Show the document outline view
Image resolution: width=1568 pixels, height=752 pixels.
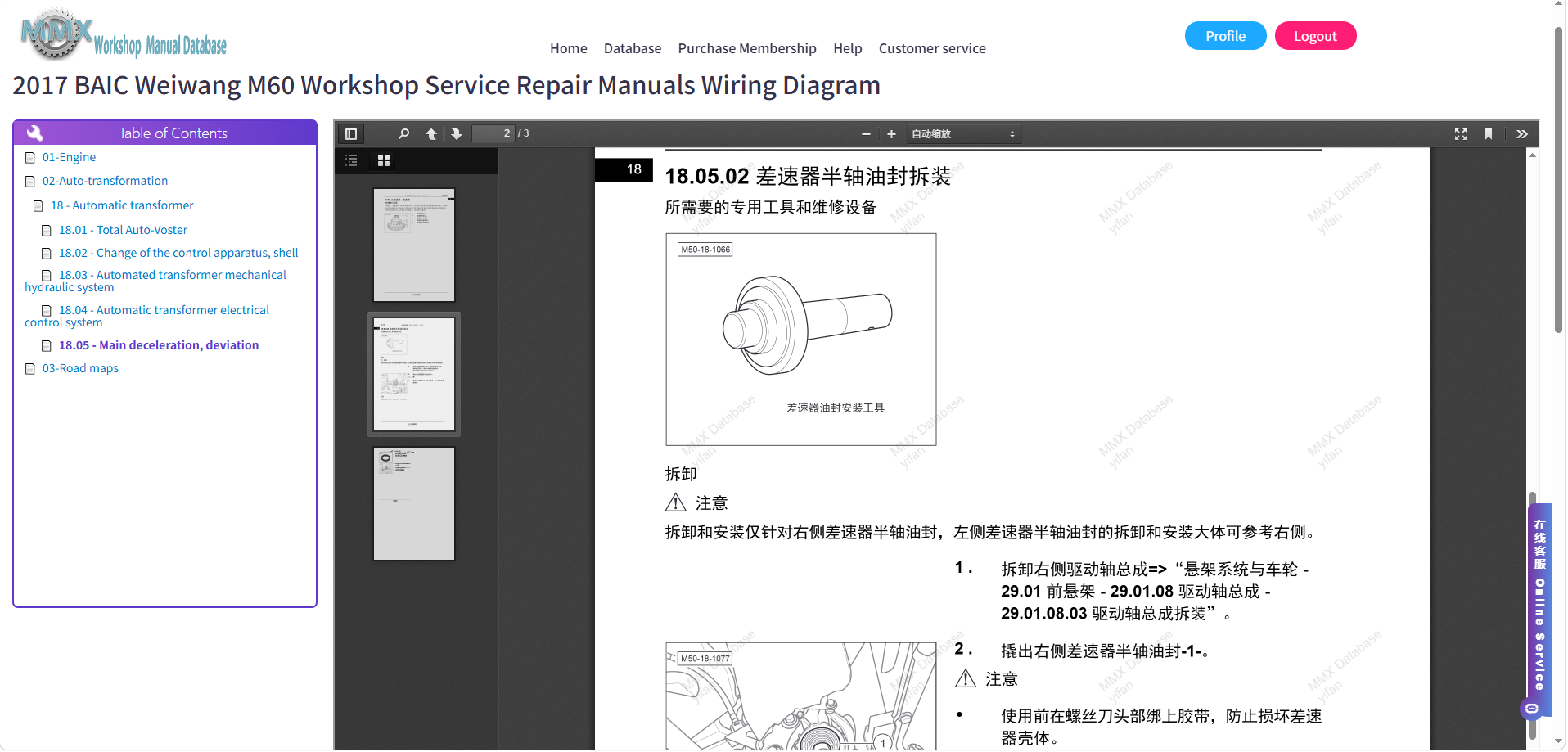coord(352,160)
